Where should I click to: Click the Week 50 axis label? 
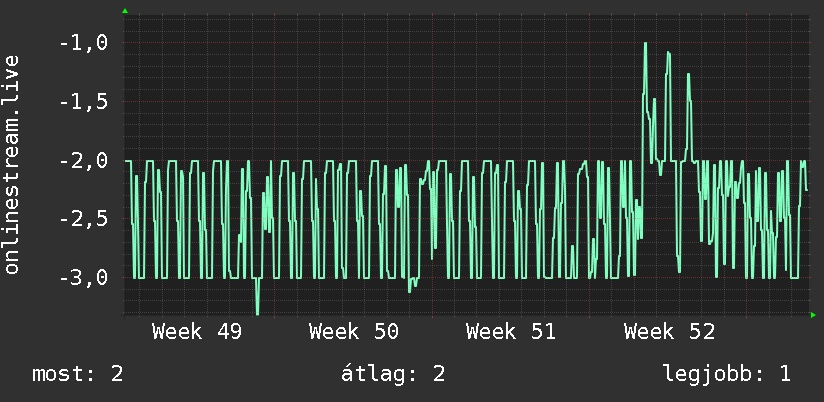(354, 332)
